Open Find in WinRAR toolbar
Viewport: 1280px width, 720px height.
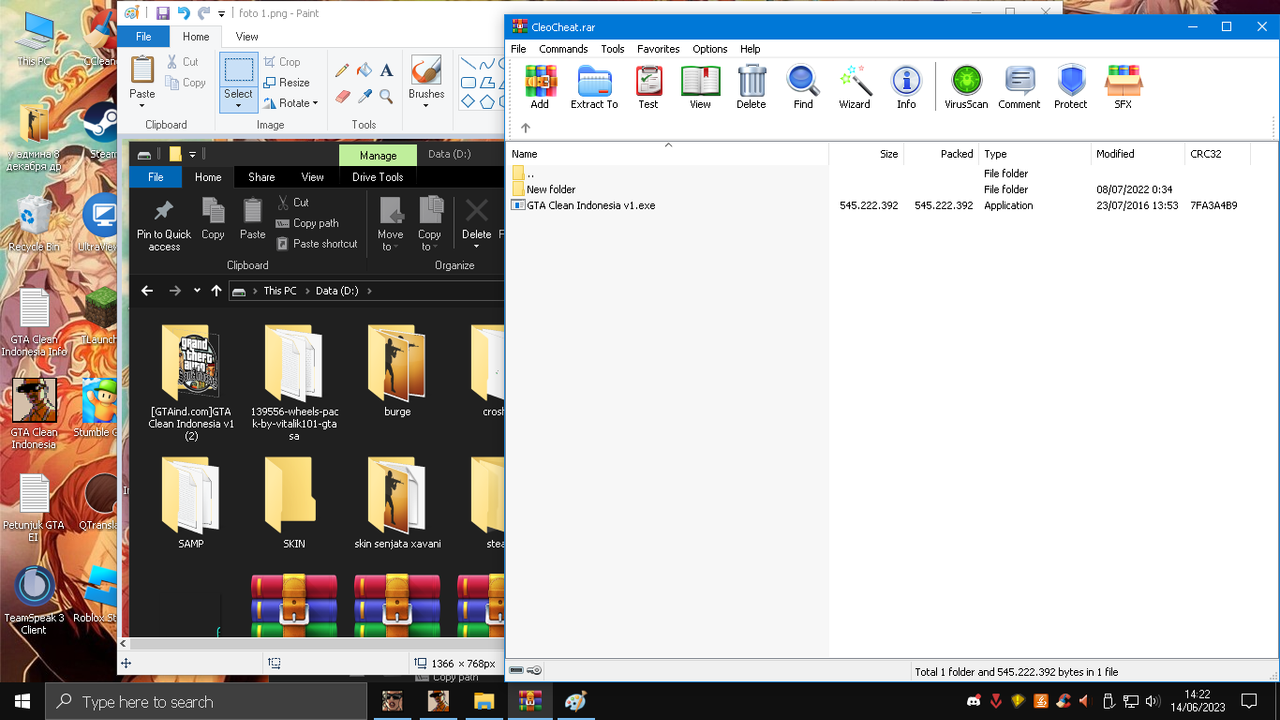803,87
